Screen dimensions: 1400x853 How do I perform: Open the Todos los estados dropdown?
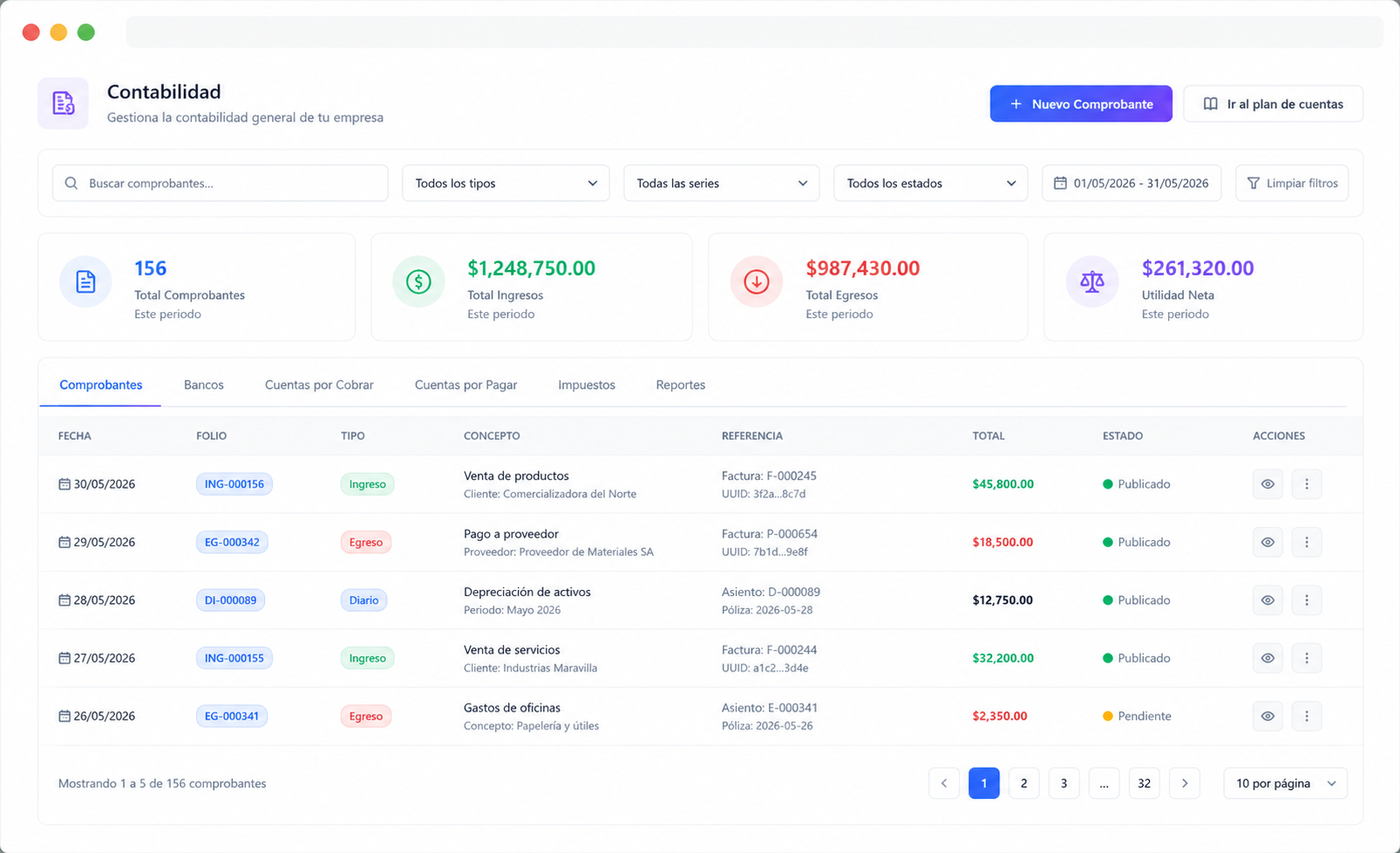(930, 183)
